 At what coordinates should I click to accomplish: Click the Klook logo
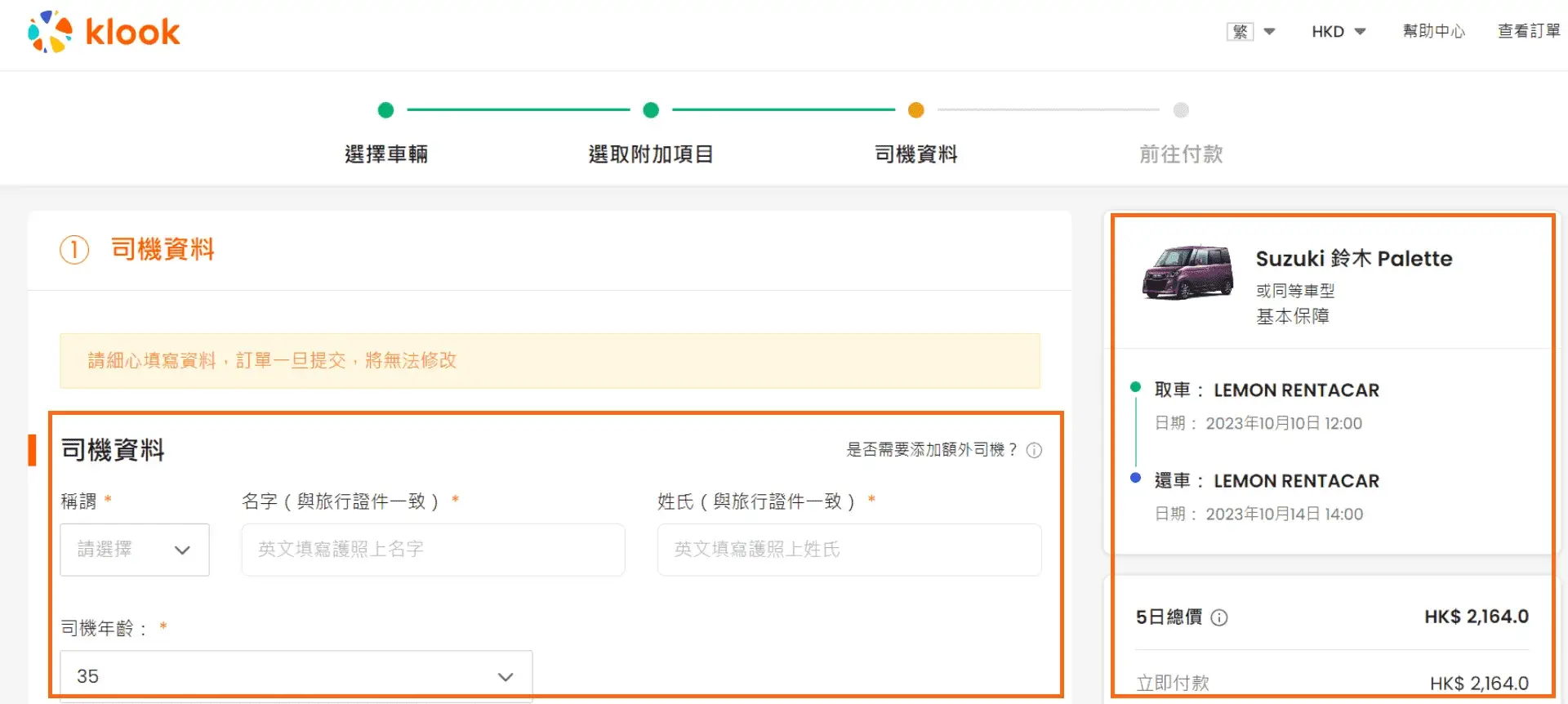click(104, 32)
